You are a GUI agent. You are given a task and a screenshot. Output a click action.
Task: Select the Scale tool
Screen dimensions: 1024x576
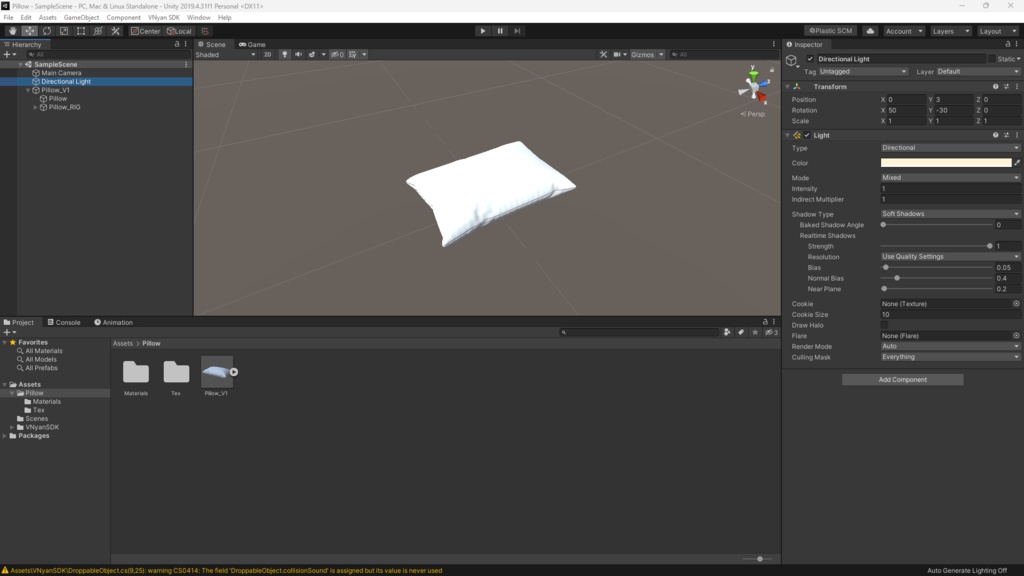63,31
